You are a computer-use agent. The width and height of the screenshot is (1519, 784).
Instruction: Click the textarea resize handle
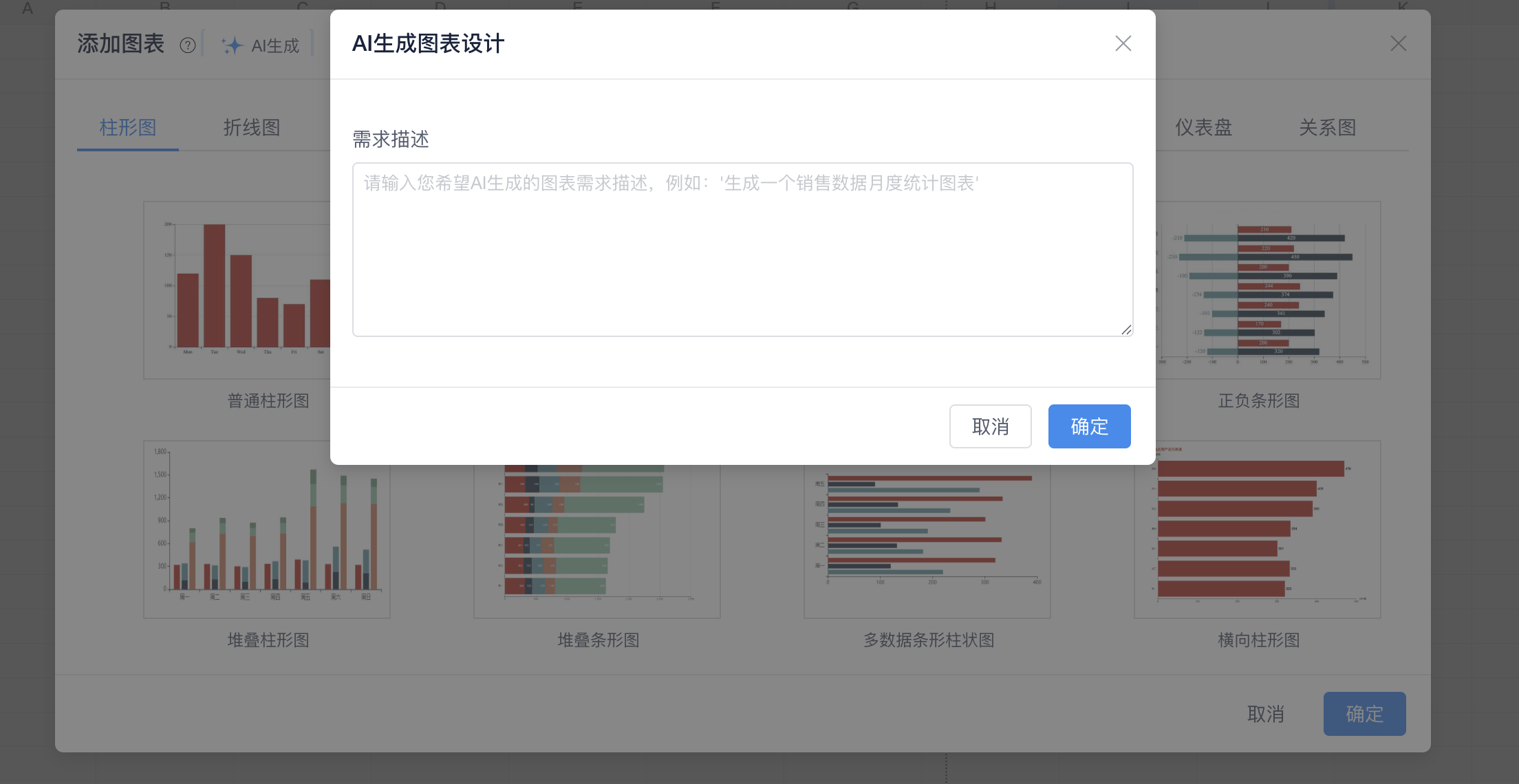pos(1126,330)
